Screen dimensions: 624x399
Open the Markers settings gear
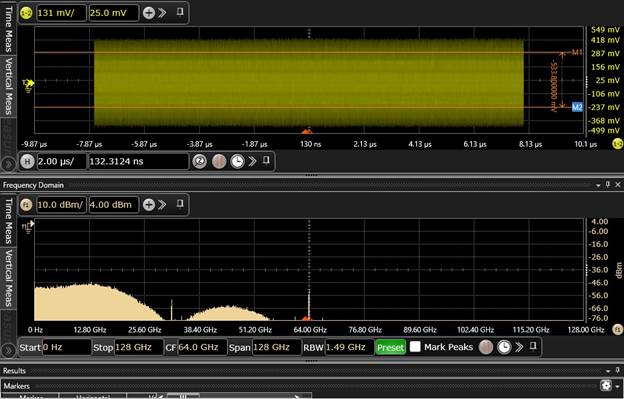click(x=606, y=385)
